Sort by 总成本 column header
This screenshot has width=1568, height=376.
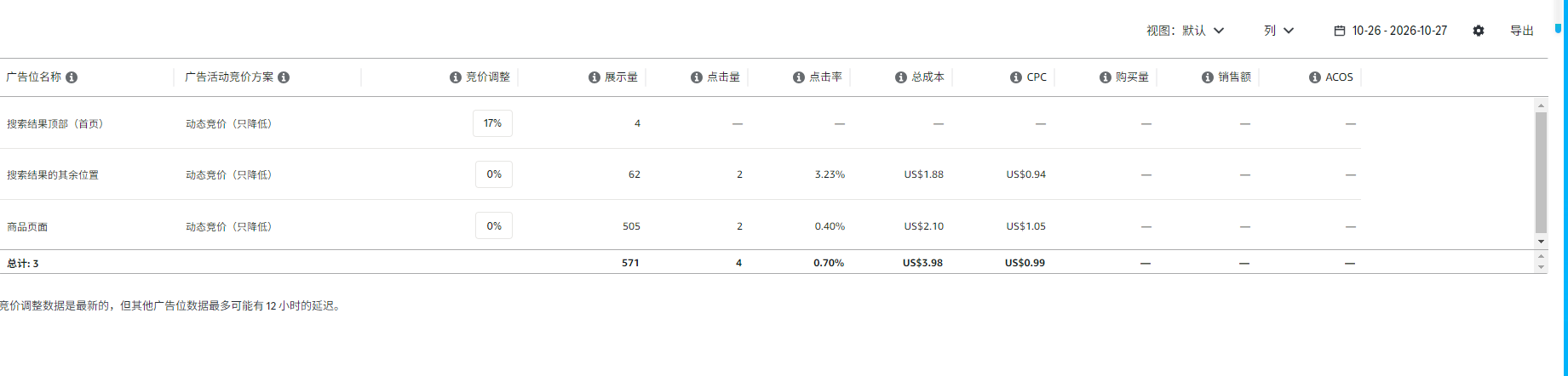[x=928, y=77]
